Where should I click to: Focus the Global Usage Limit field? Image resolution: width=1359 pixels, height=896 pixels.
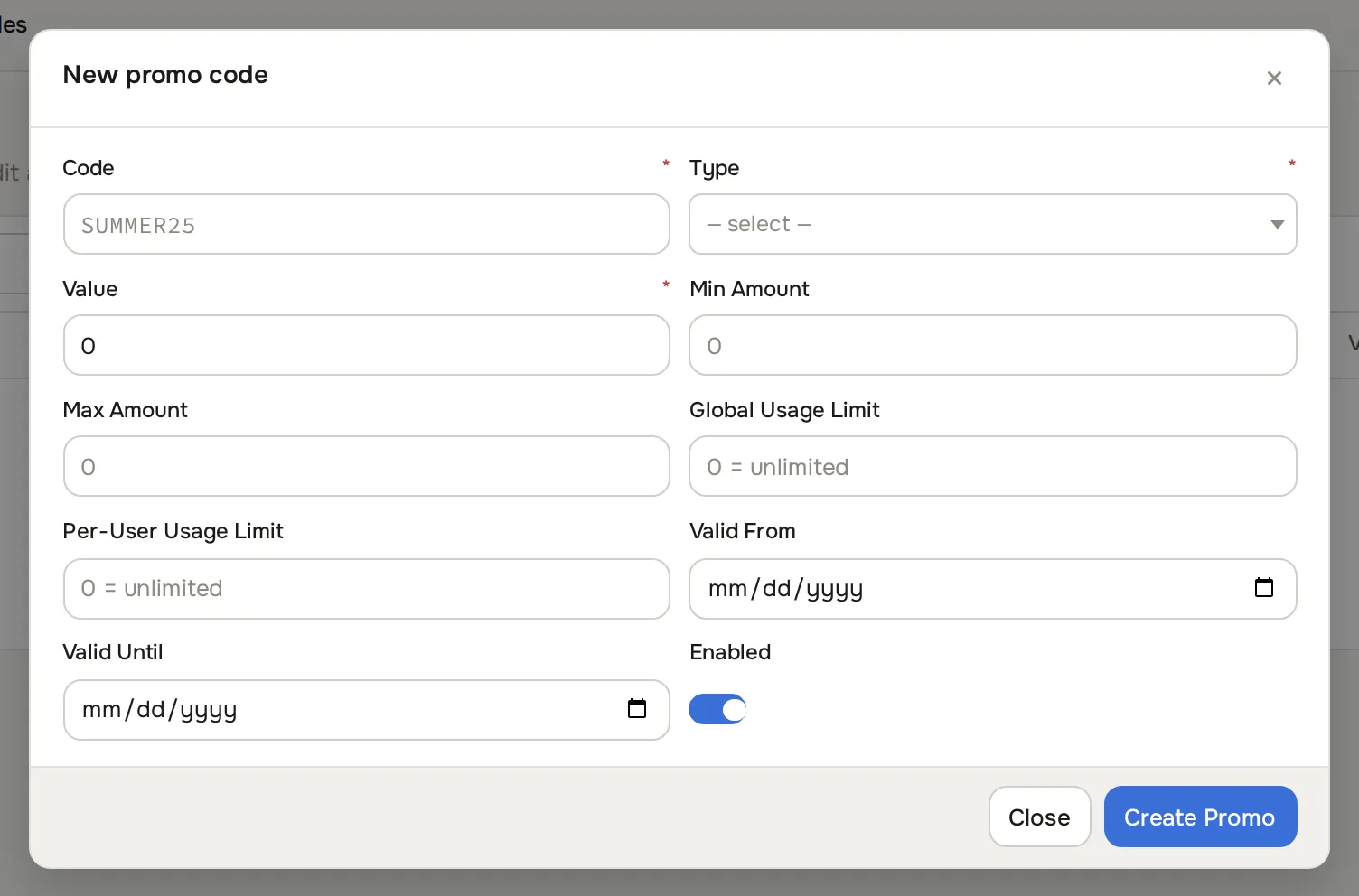coord(993,466)
